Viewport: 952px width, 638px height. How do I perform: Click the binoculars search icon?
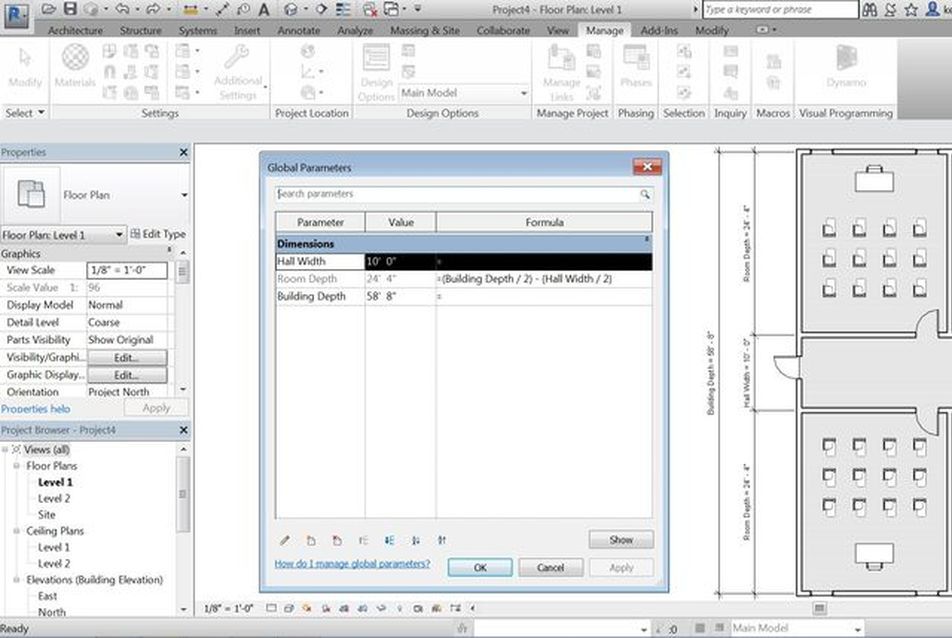pos(869,9)
